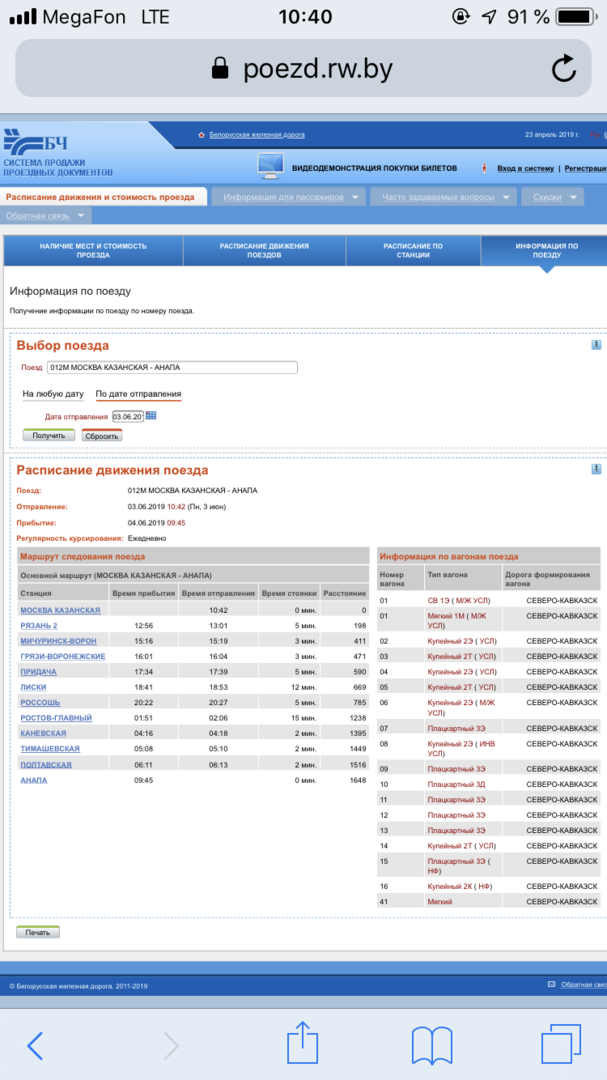
Task: Open Safari bookmarks book icon
Action: tap(432, 1045)
